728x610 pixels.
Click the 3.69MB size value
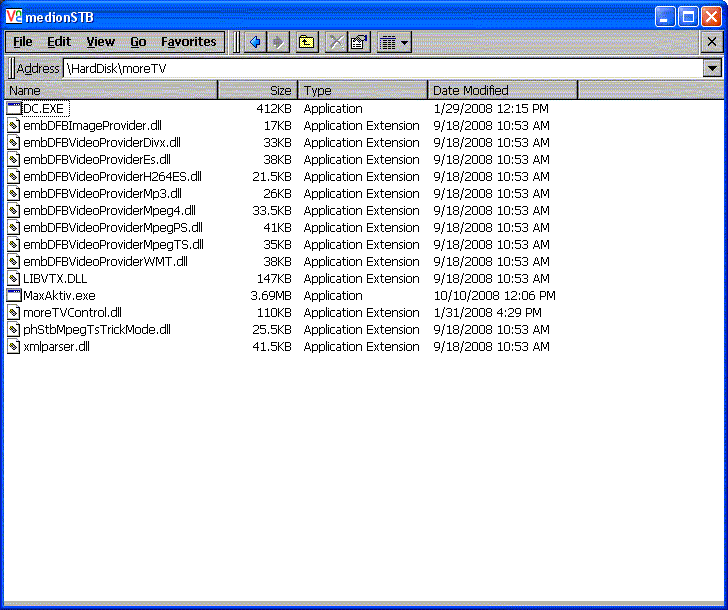pyautogui.click(x=271, y=296)
